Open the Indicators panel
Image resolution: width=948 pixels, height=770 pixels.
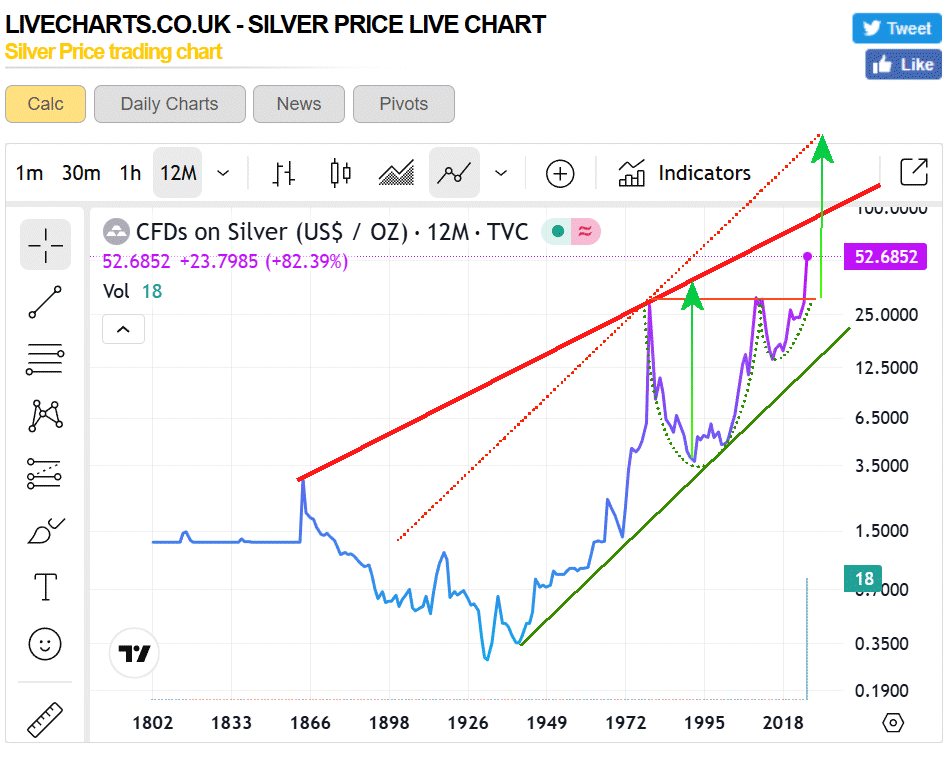(685, 173)
